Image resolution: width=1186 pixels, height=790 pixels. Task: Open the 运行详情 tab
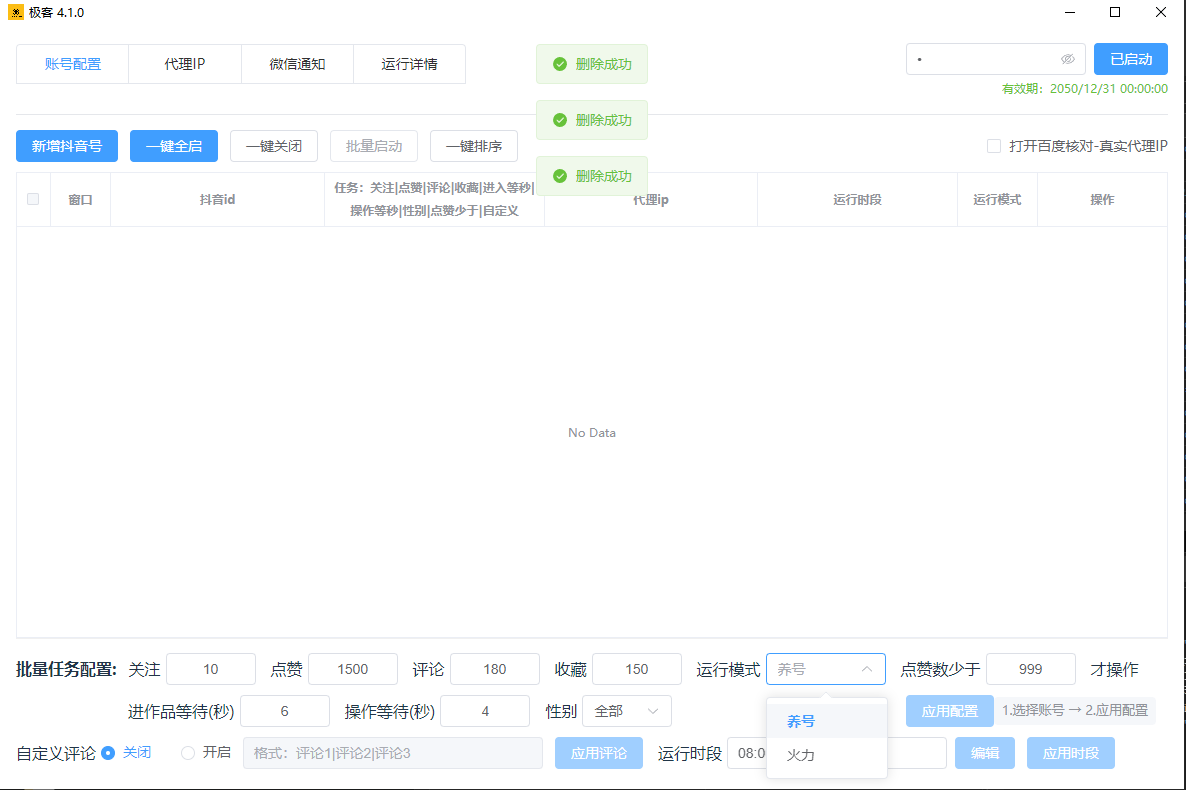[409, 64]
